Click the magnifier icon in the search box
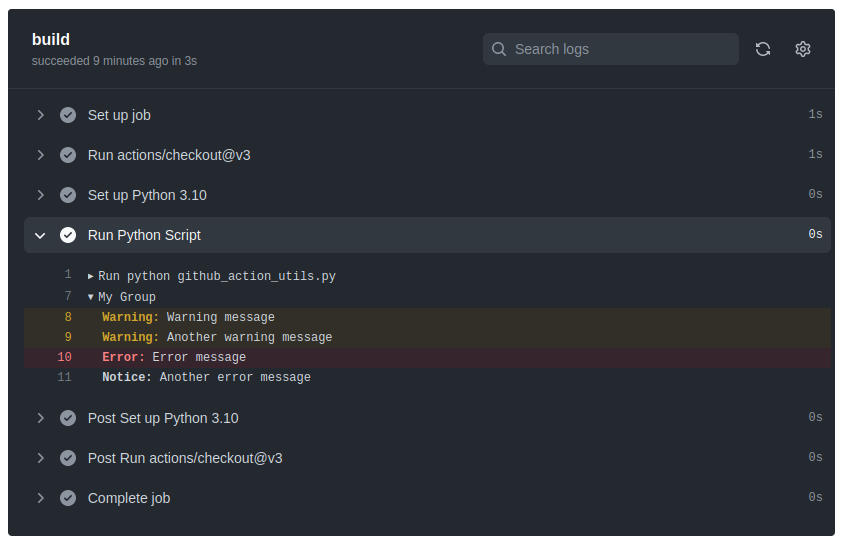The image size is (843, 545). coord(499,49)
